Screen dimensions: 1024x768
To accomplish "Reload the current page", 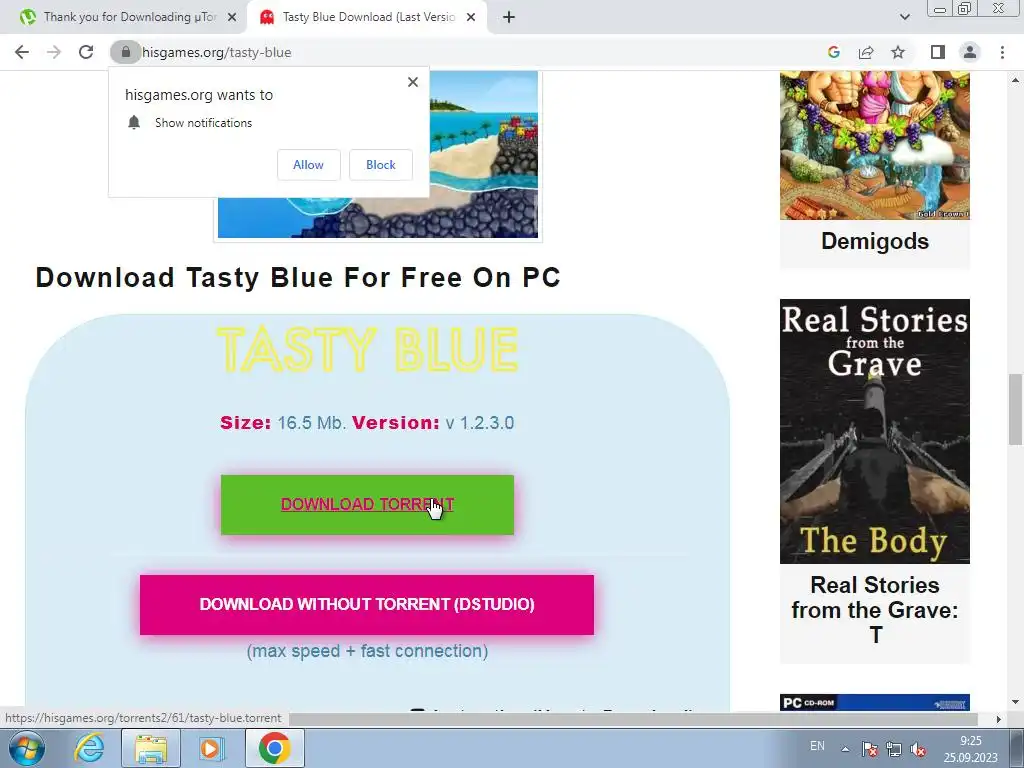I will coord(86,52).
